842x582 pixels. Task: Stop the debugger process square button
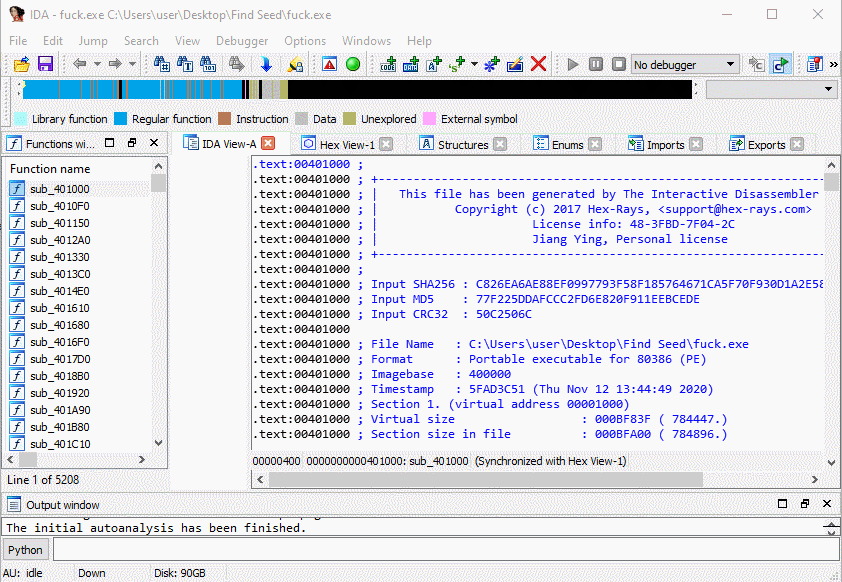pyautogui.click(x=619, y=64)
